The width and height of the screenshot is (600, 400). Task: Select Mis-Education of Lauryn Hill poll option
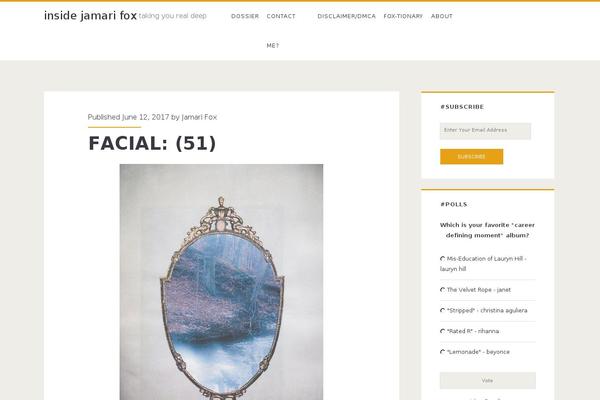(x=443, y=259)
